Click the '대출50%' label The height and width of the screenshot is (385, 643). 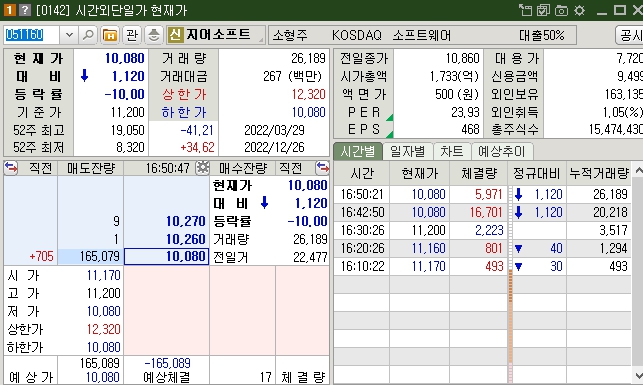point(541,35)
